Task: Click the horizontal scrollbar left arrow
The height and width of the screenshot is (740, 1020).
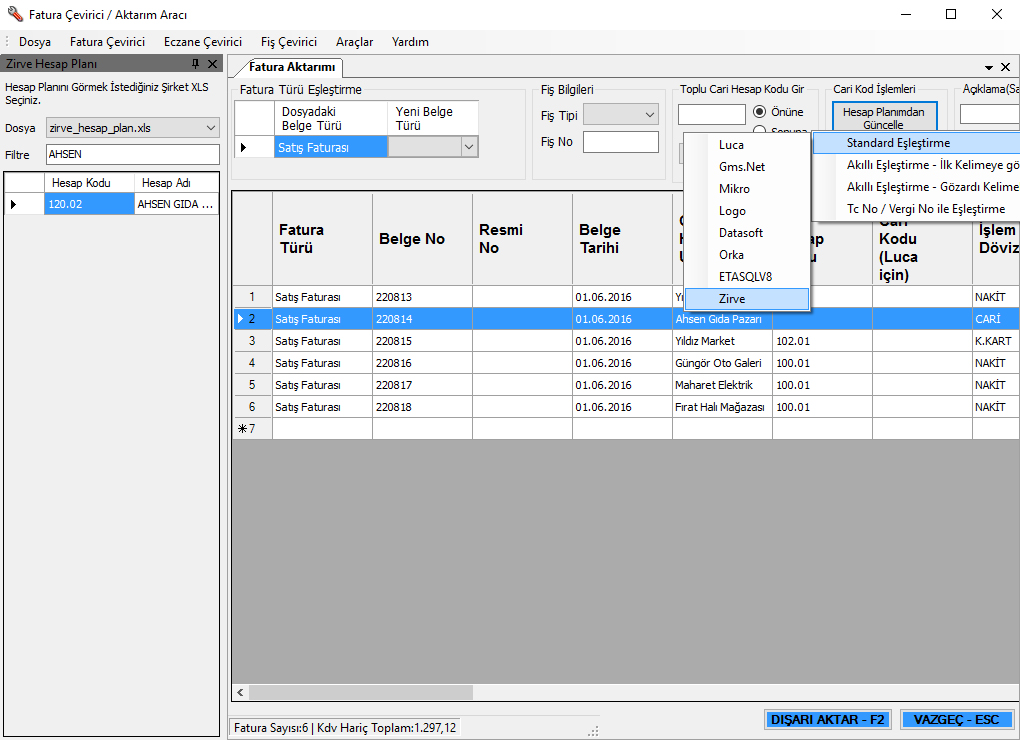Action: tap(240, 693)
